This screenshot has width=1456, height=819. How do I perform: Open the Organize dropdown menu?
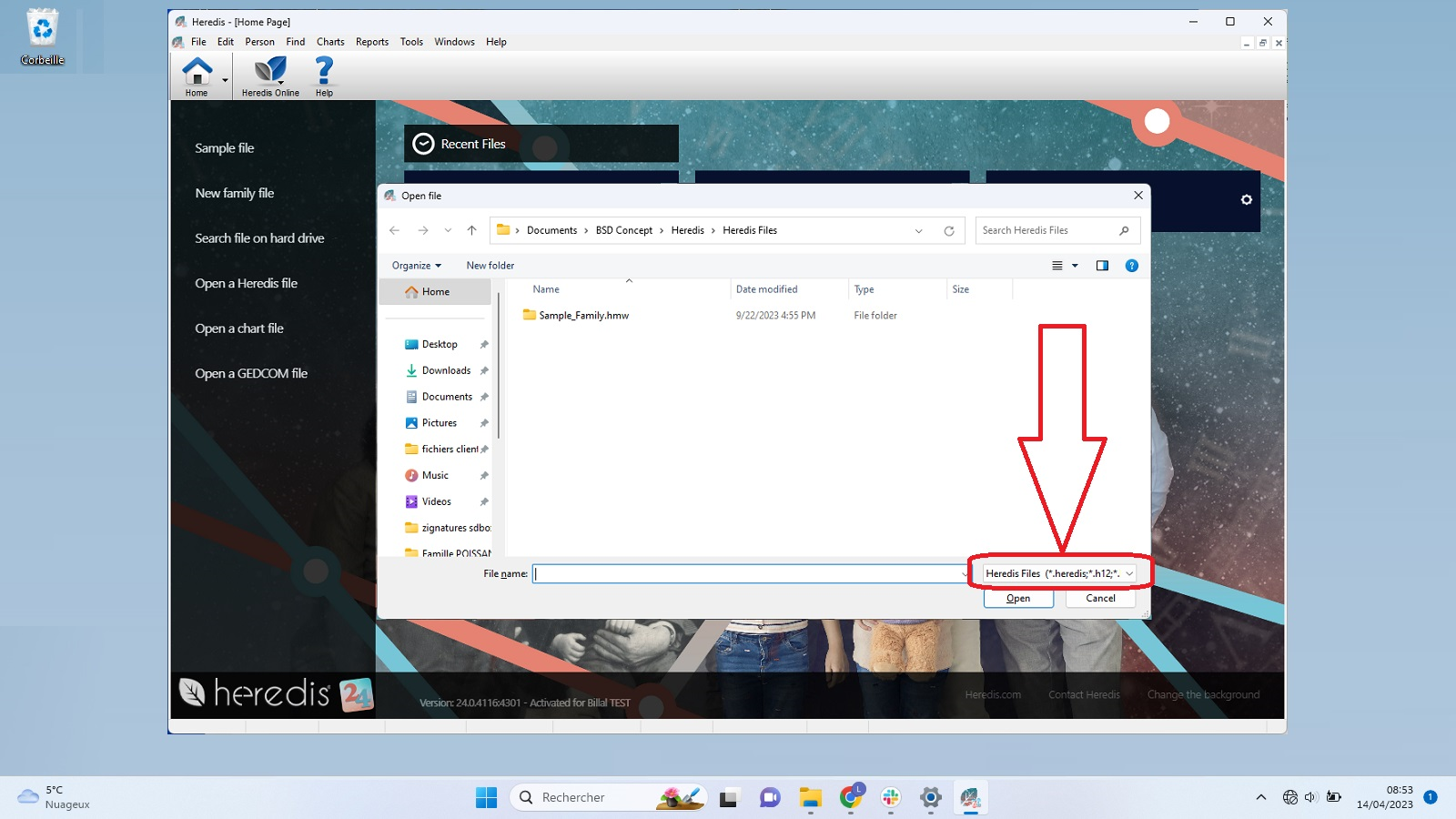(416, 266)
